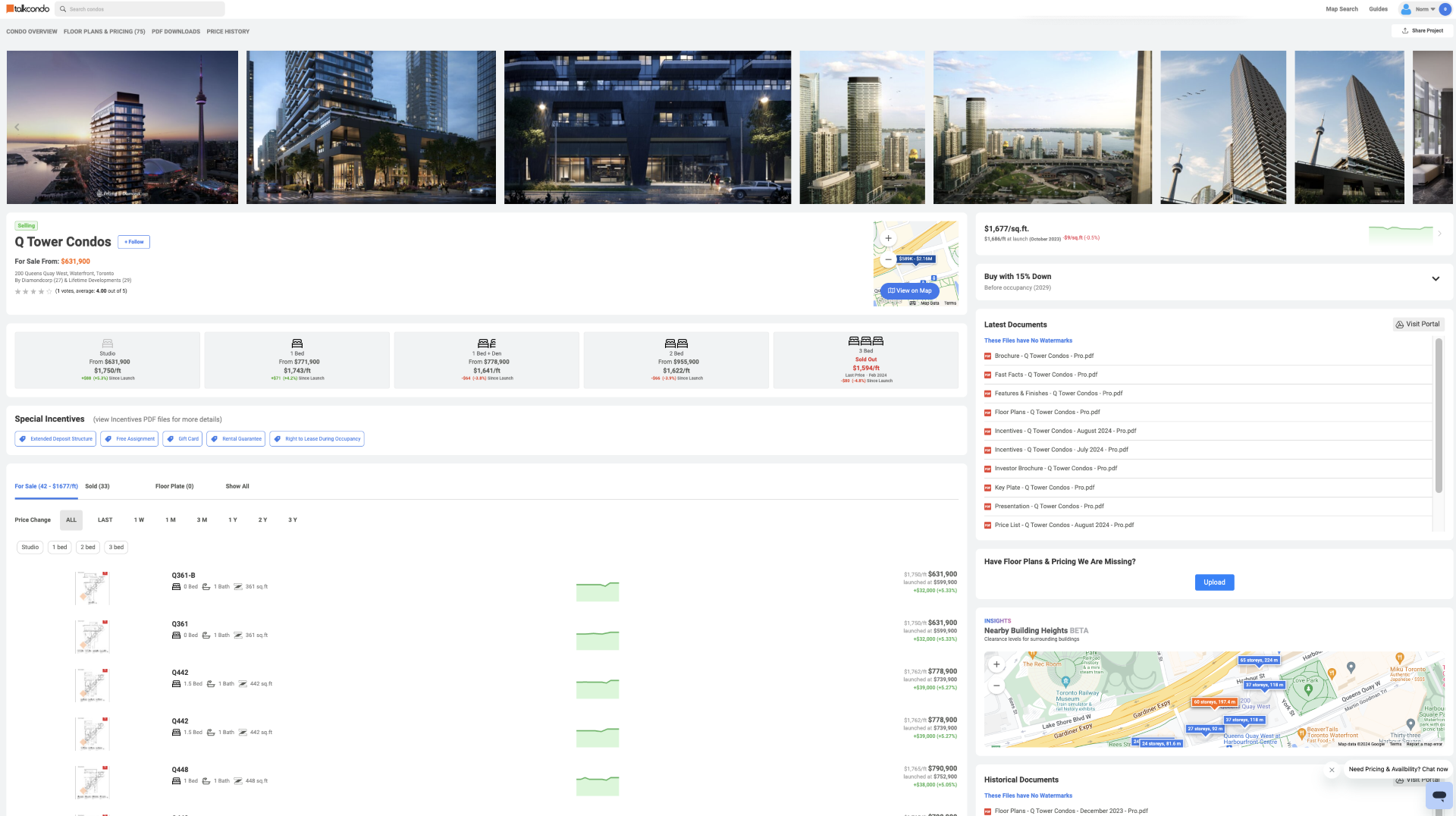Click the Upload button
This screenshot has height=816, width=1456.
pos(1214,582)
